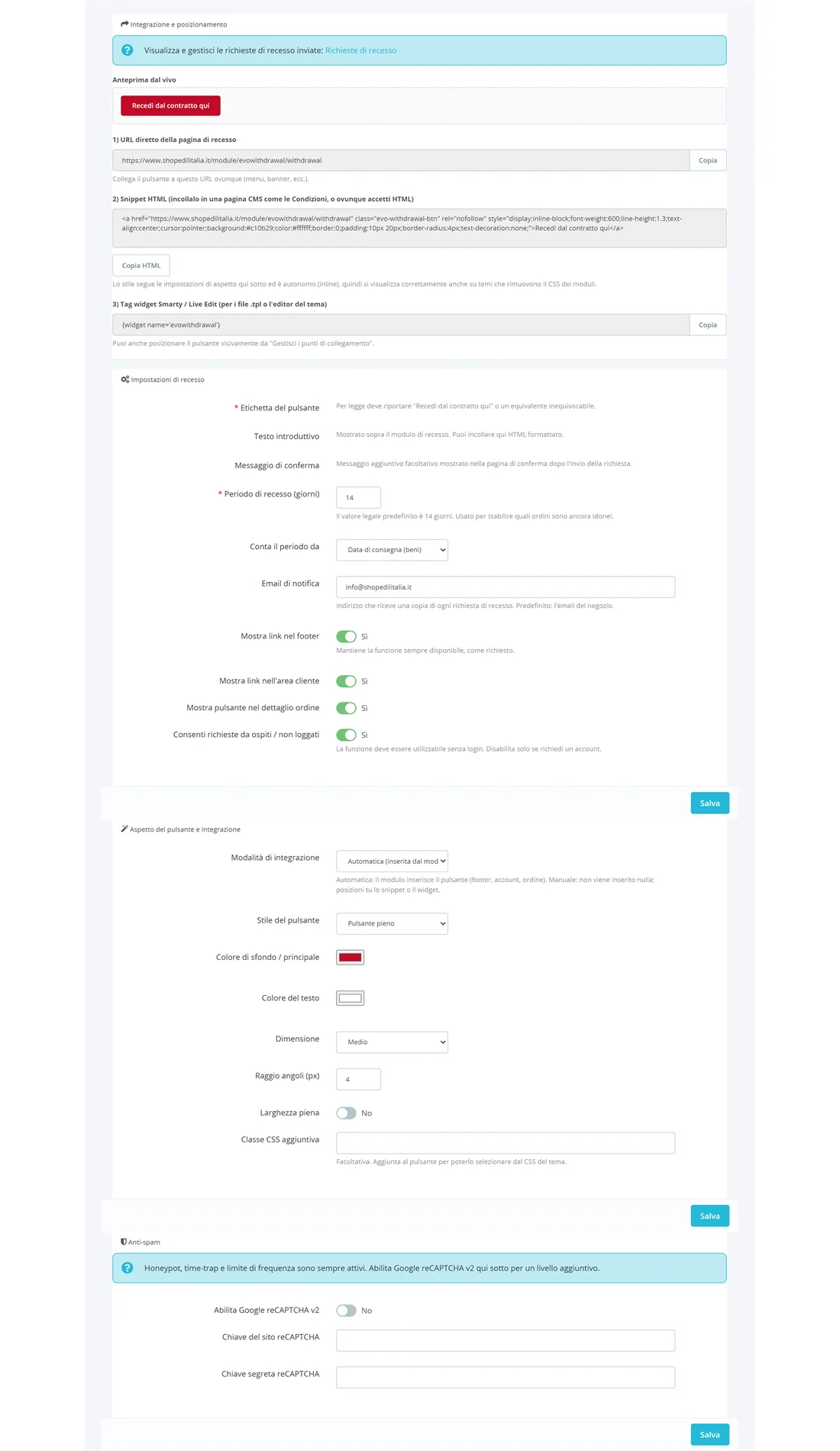Screen dimensions: 840x1451
Task: Click the direct URL text field
Action: [401, 160]
